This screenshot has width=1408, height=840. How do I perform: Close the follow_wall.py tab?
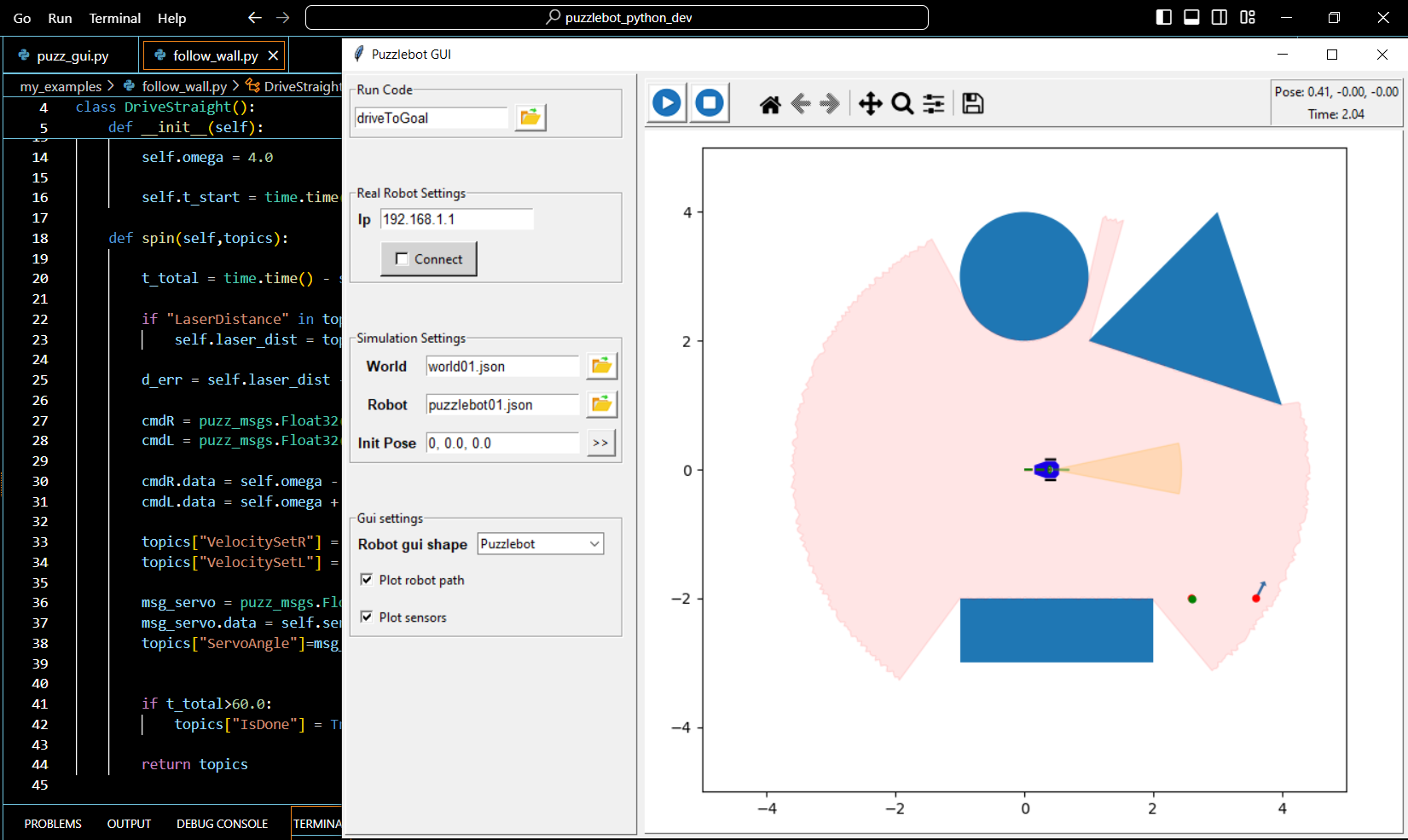[273, 55]
